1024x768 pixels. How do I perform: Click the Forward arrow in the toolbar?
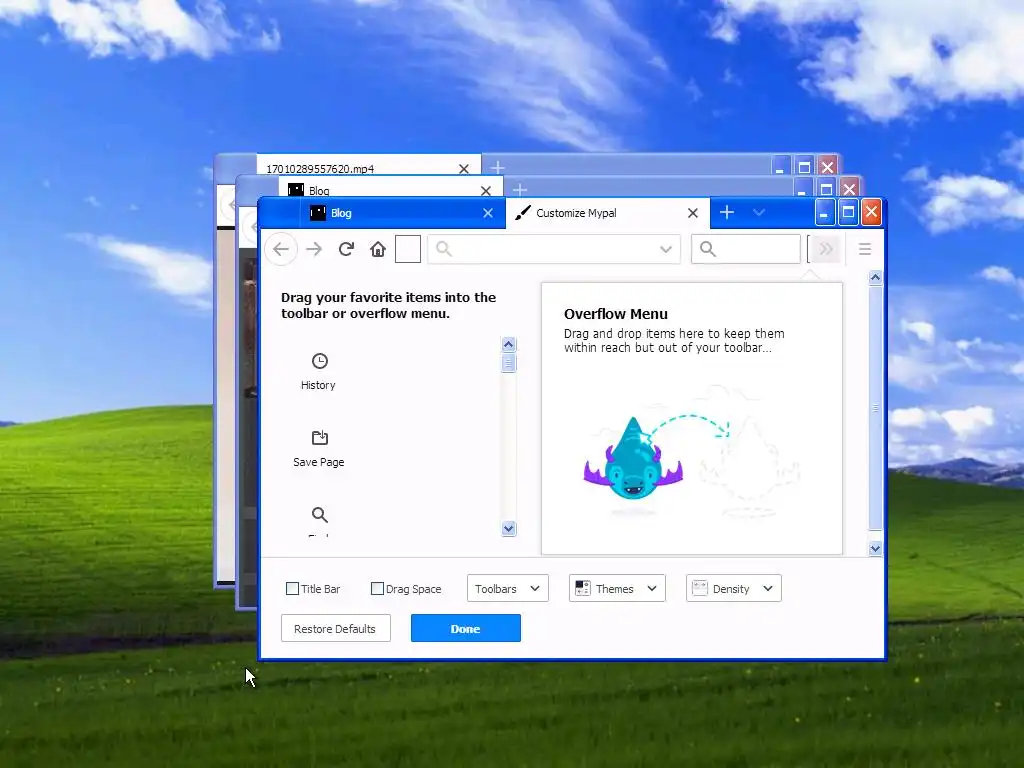[314, 249]
